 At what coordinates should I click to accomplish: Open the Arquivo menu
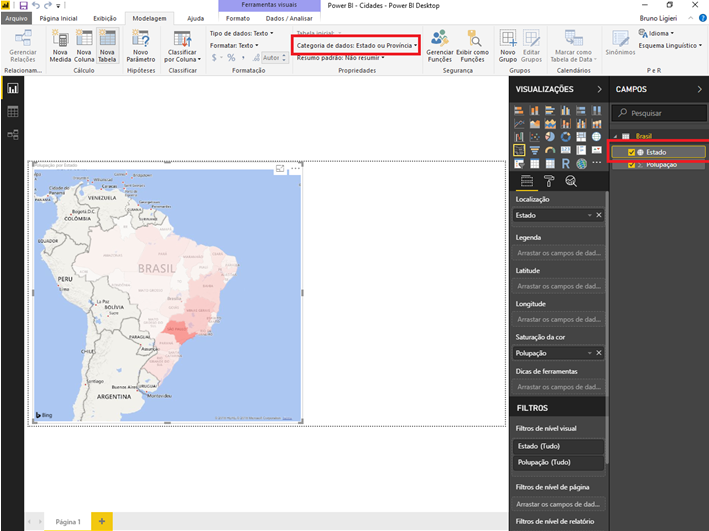click(16, 19)
